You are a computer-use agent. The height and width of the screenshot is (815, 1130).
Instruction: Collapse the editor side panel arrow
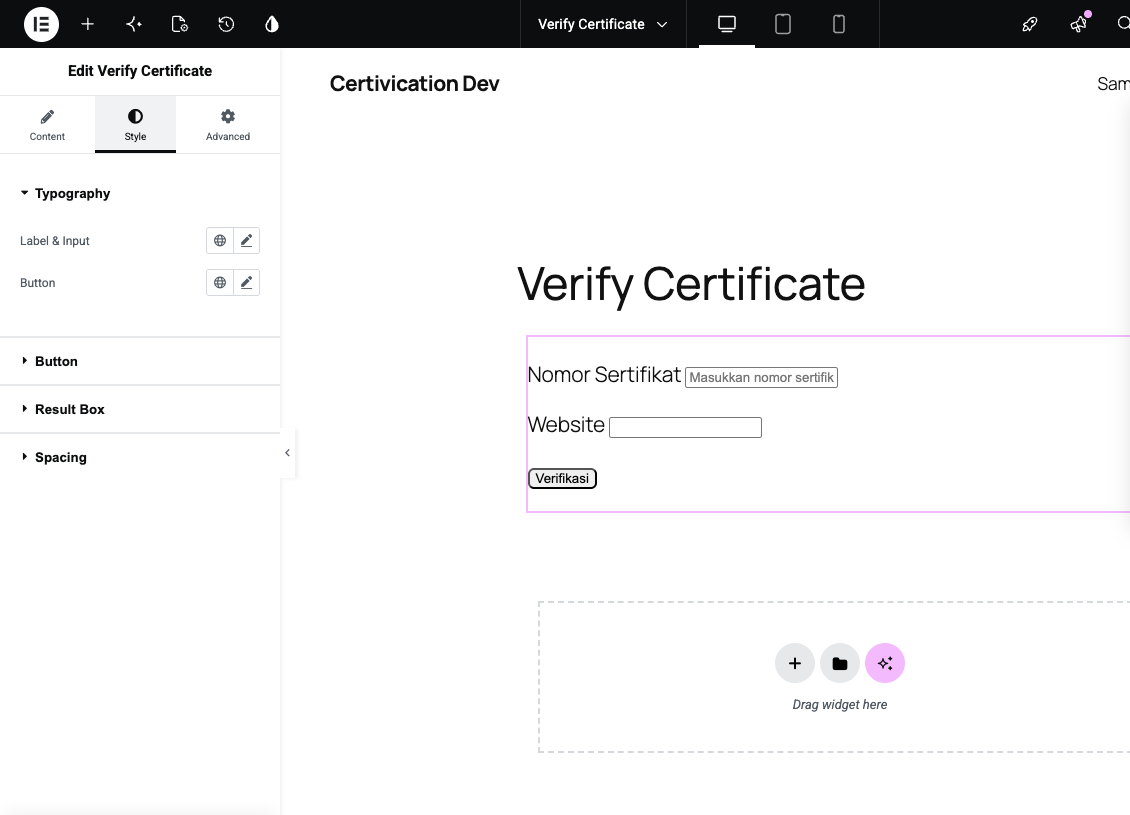(x=288, y=453)
